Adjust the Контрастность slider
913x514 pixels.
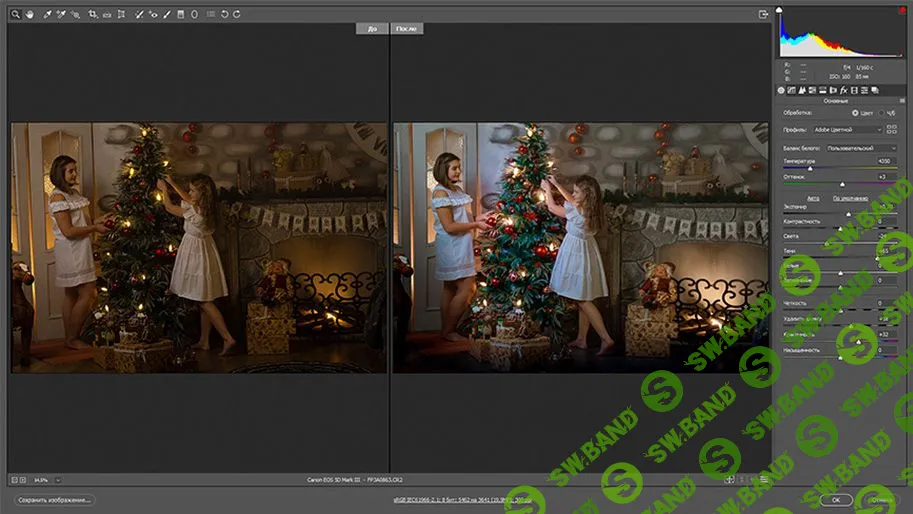[x=840, y=229]
